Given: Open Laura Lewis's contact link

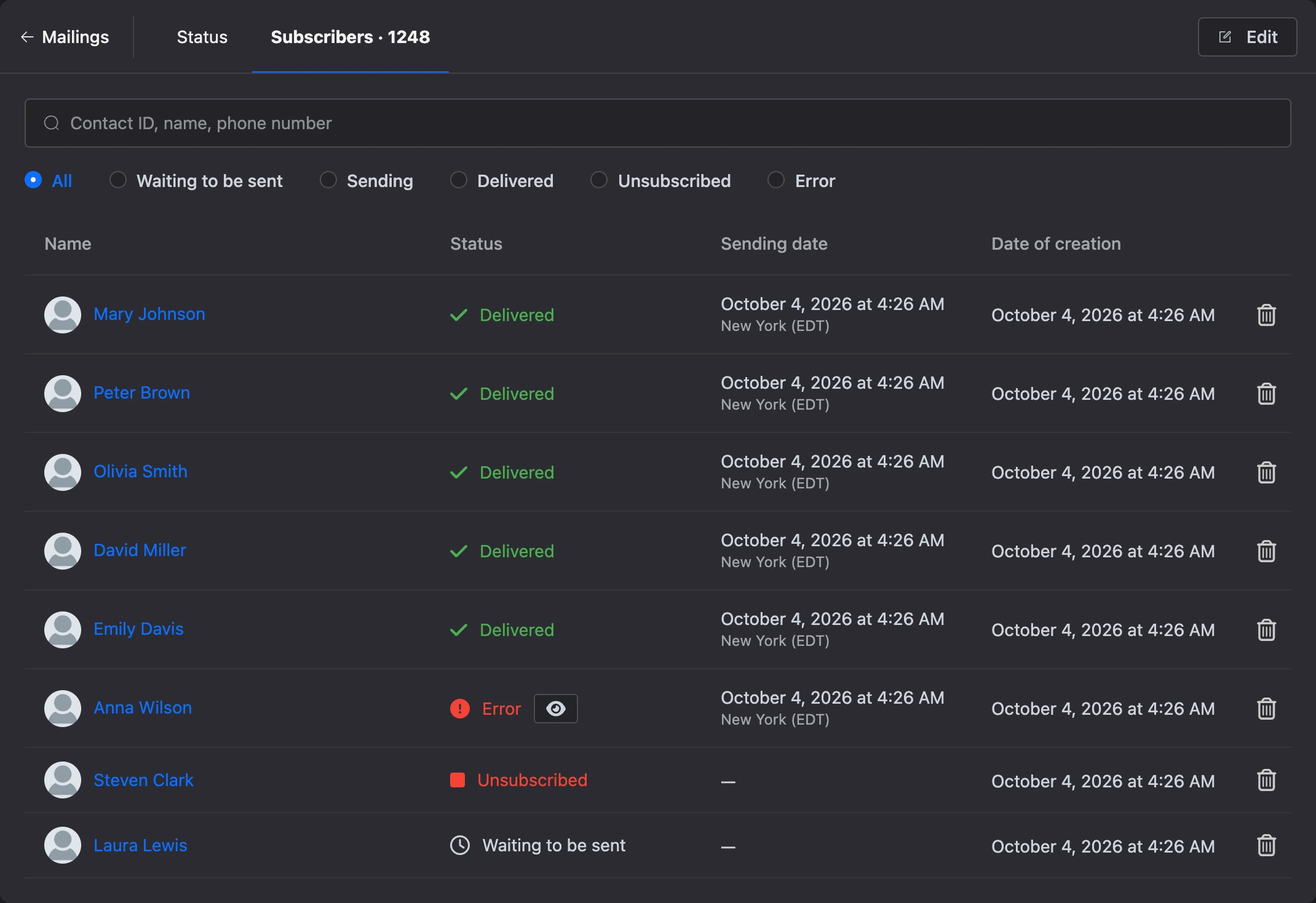Looking at the screenshot, I should click(x=140, y=845).
